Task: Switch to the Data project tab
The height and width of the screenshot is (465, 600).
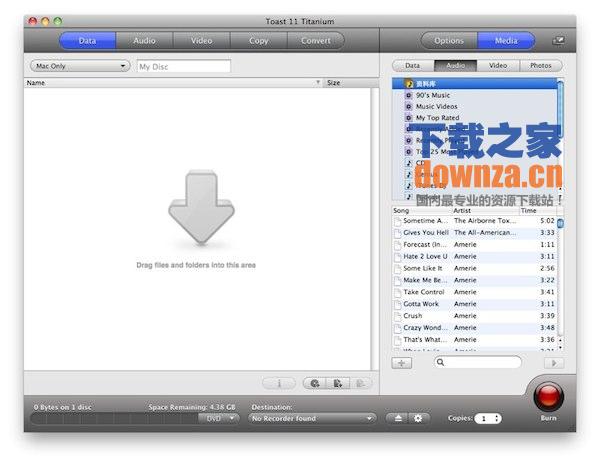Action: tap(88, 41)
